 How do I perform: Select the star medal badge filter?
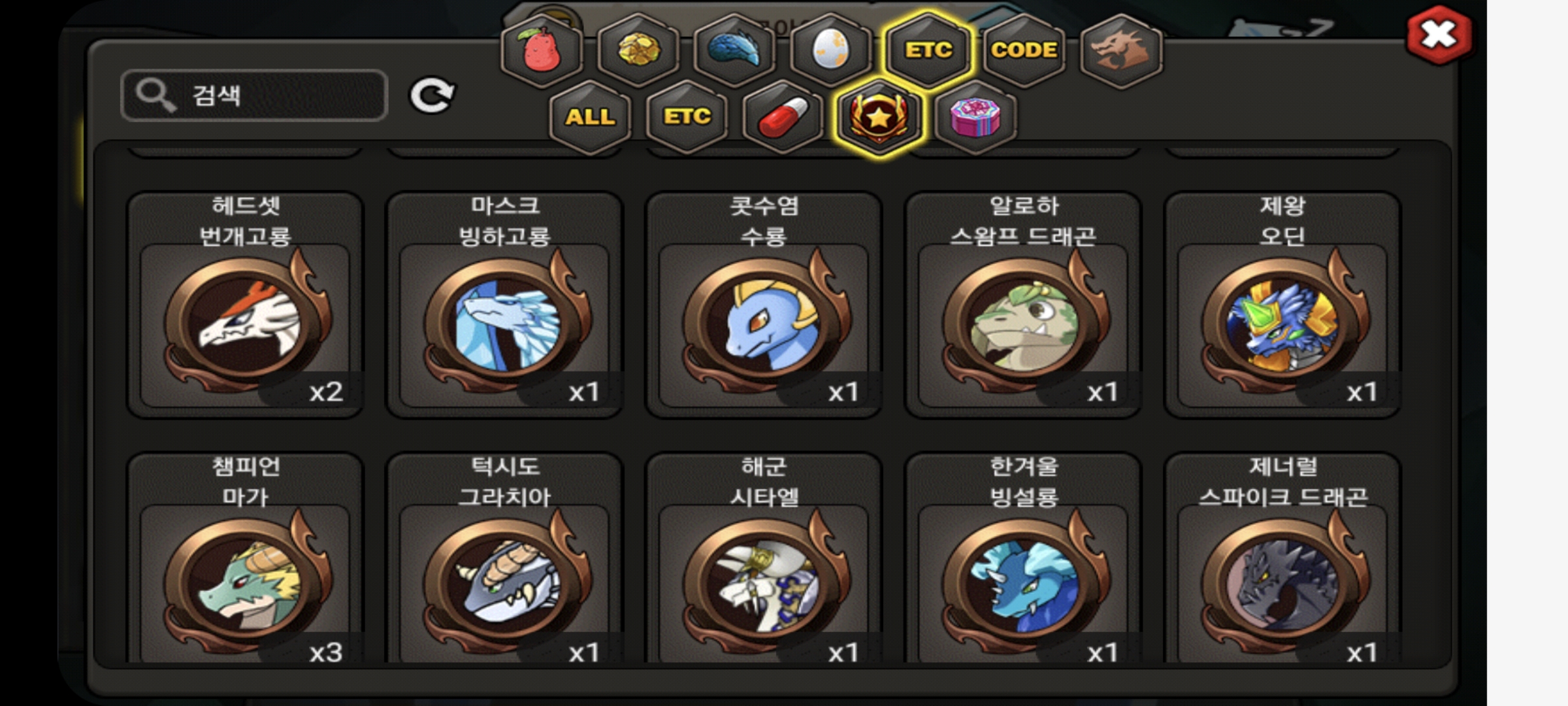click(879, 118)
